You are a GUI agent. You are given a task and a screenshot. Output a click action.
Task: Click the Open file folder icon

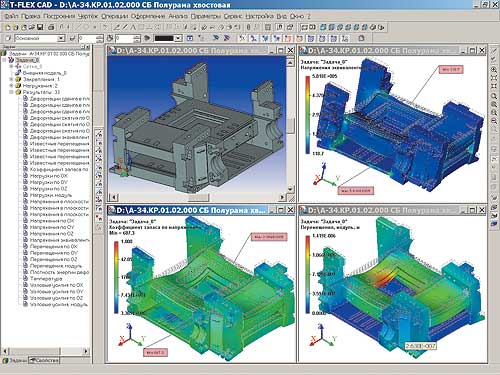pos(32,27)
